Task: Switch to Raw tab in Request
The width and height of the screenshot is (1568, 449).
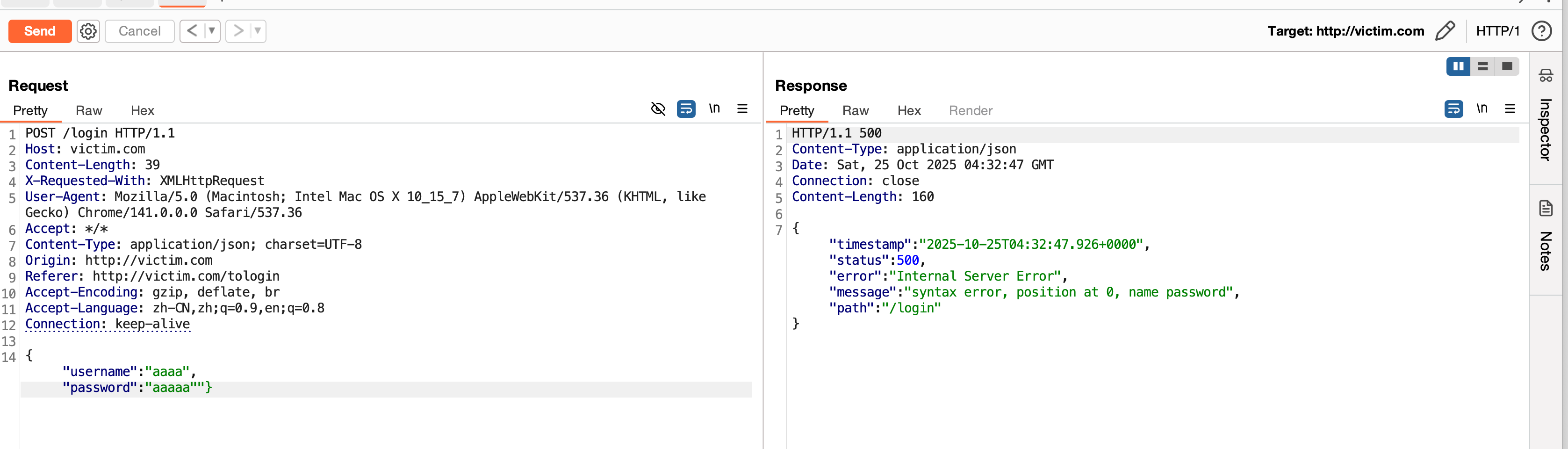Action: (89, 111)
